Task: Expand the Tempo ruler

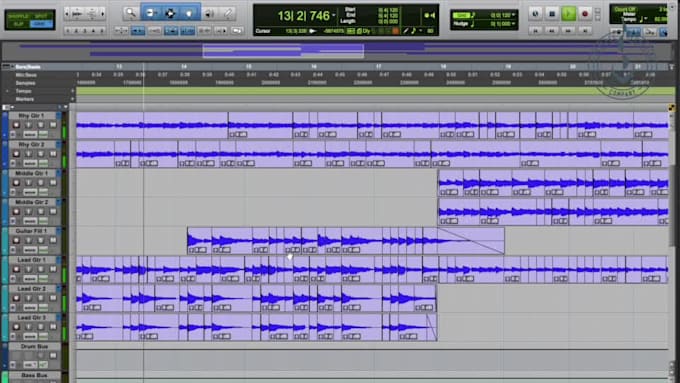Action: point(7,91)
